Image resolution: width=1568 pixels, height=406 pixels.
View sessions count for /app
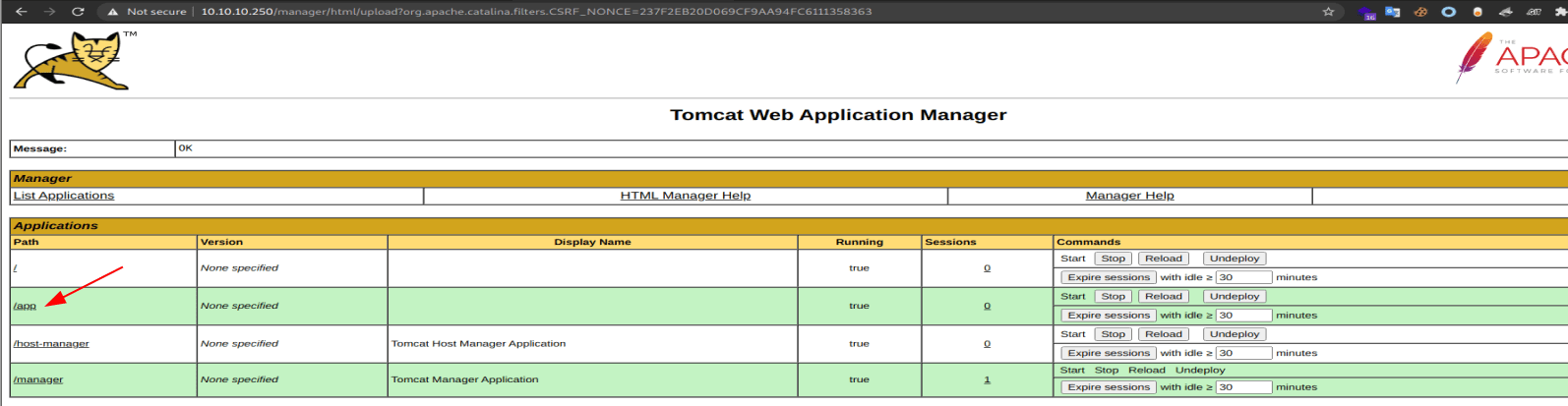click(988, 306)
